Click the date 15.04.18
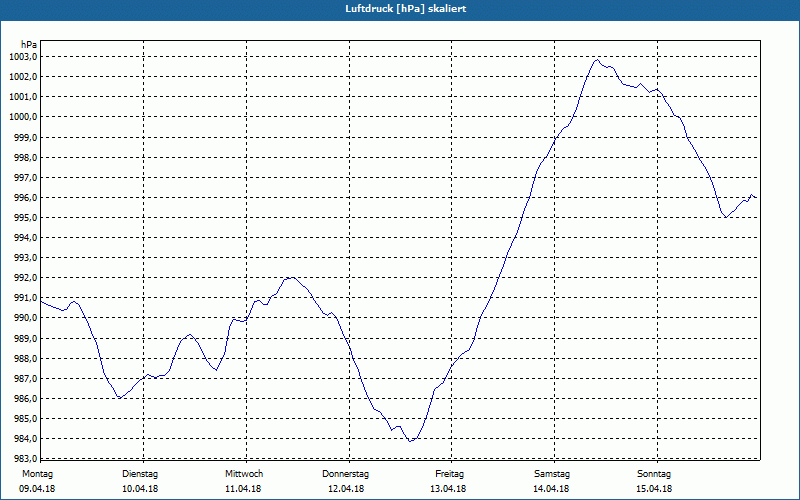The height and width of the screenshot is (500, 800). (654, 489)
